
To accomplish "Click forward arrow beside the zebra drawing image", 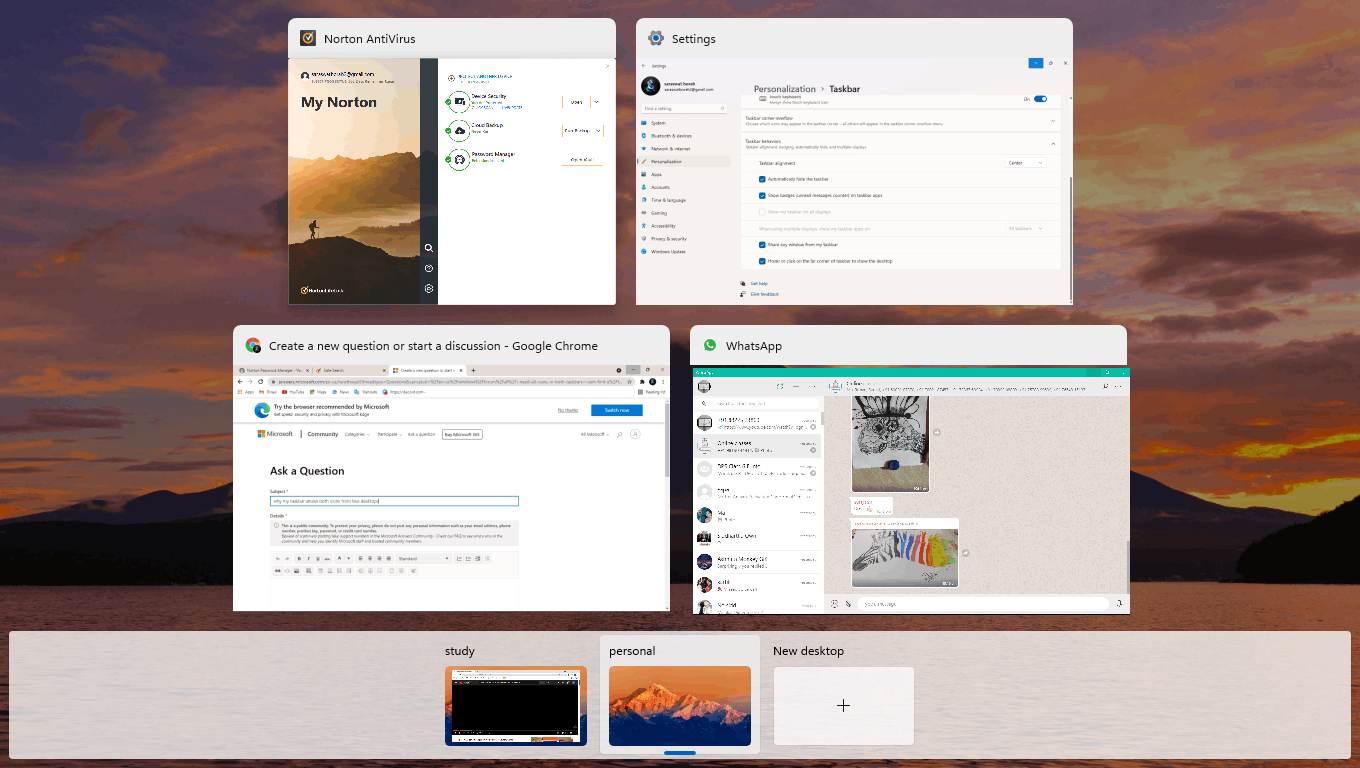I will [x=966, y=553].
